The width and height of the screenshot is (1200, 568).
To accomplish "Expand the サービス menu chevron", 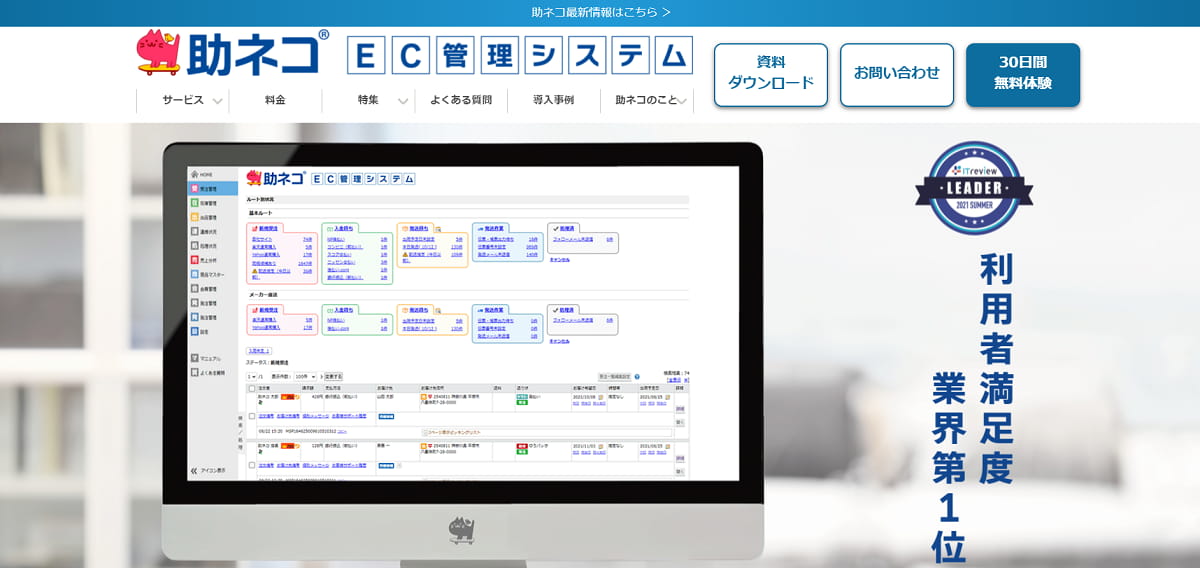I will coord(217,101).
